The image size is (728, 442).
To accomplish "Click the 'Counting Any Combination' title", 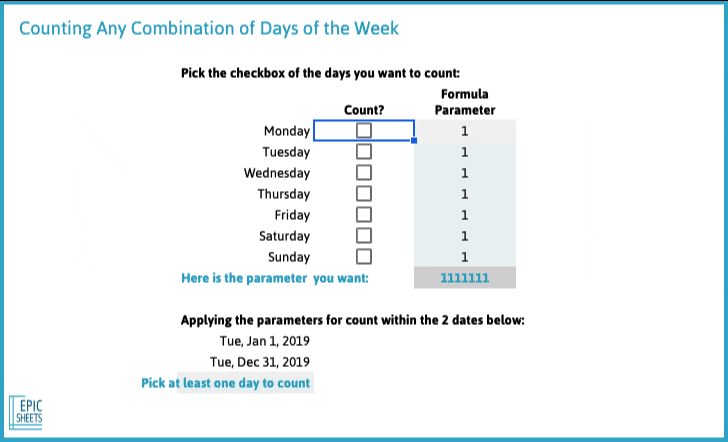I will [208, 28].
